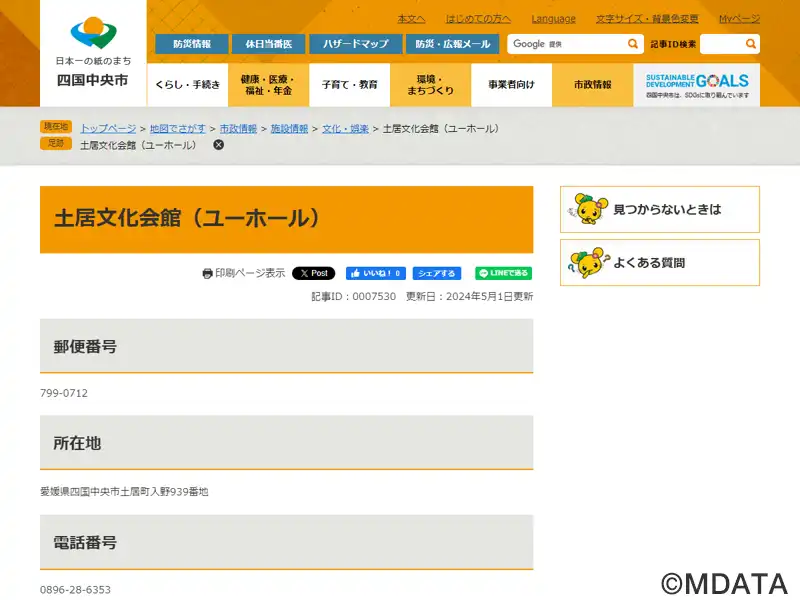800x600 pixels.
Task: Click the postal code 799-0712
Action: (x=64, y=393)
